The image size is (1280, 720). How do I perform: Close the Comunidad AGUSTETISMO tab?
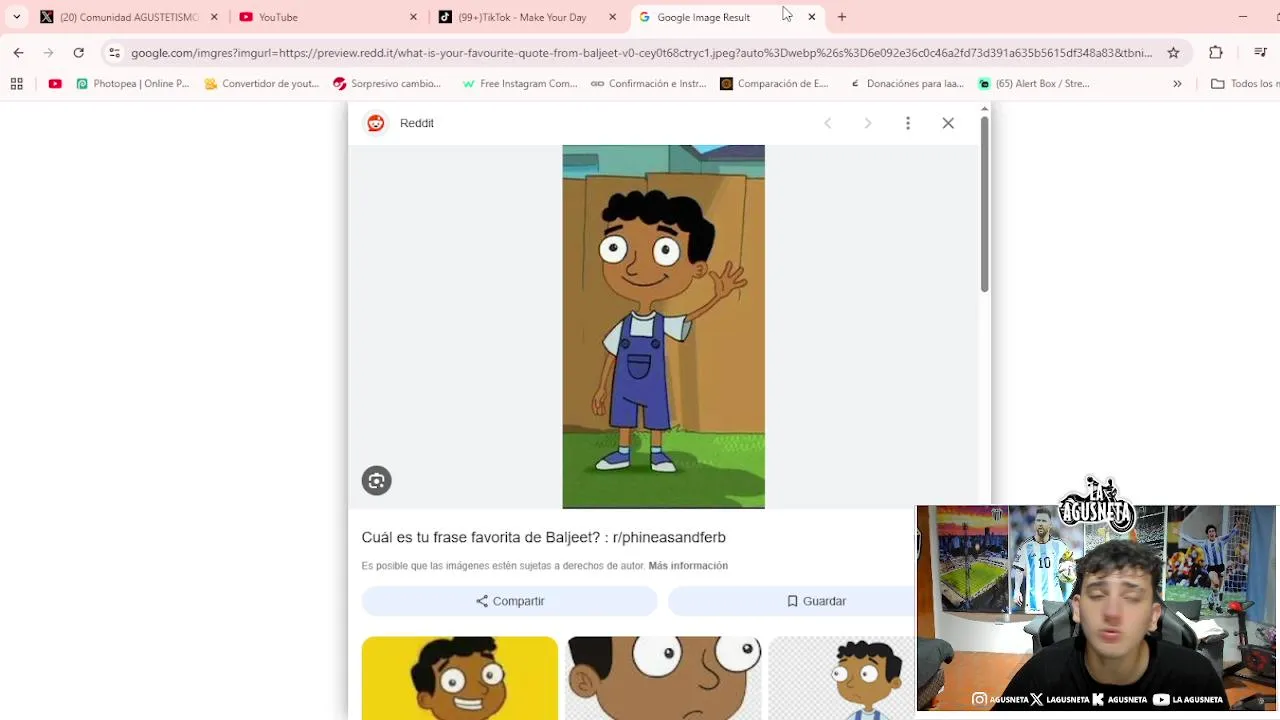click(x=214, y=17)
